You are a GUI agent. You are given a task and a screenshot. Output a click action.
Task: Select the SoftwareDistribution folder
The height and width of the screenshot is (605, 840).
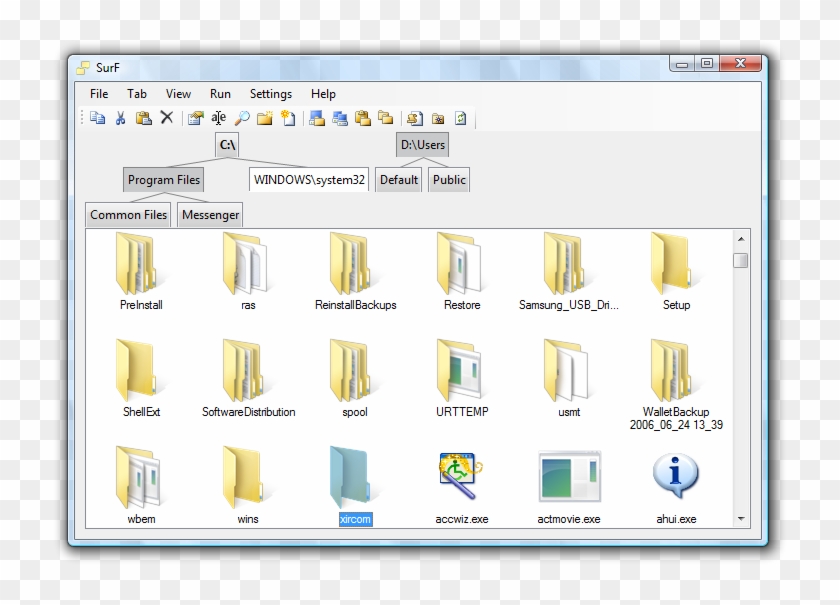pos(248,379)
